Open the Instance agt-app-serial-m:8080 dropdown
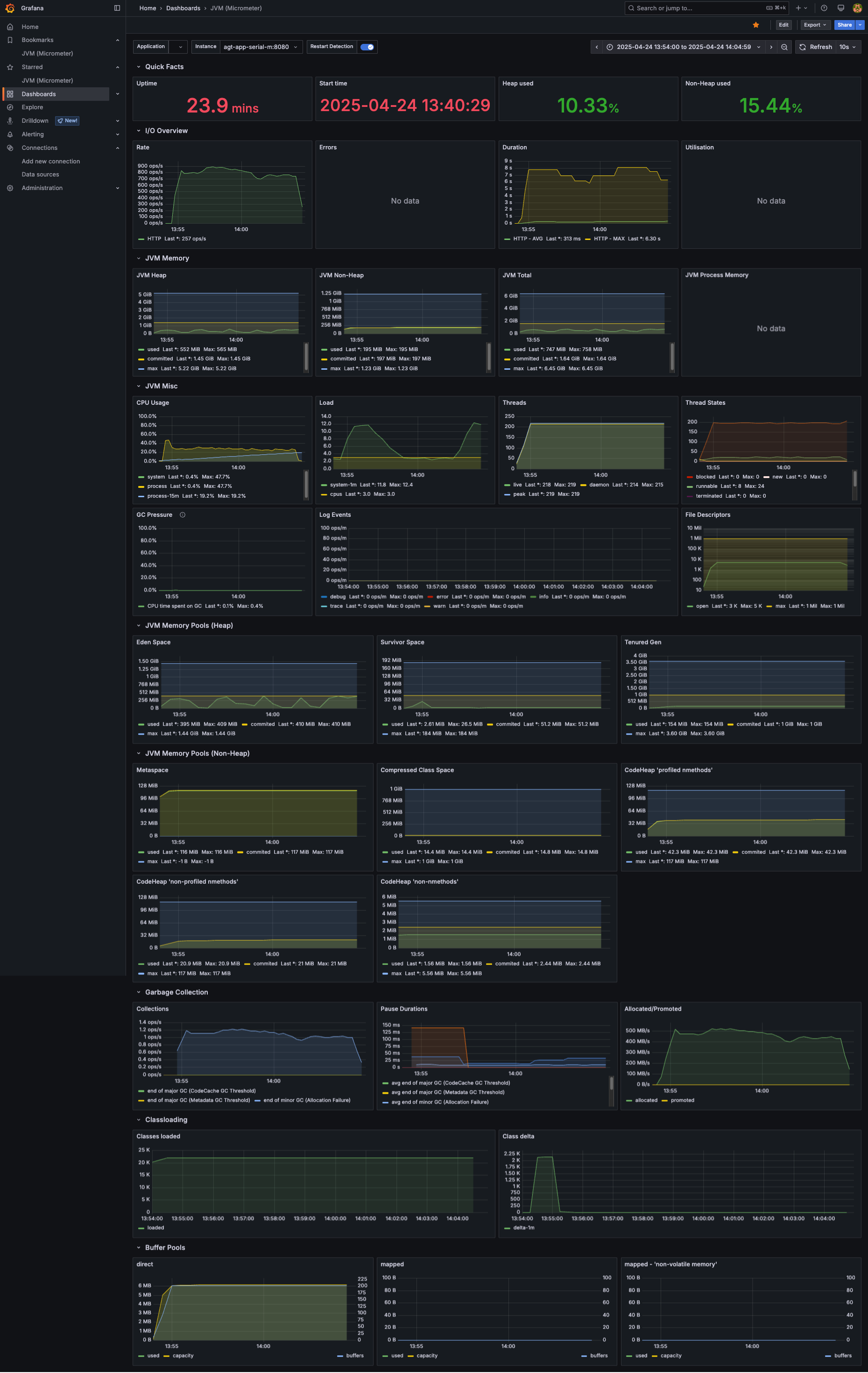This screenshot has height=1373, width=868. tap(261, 47)
